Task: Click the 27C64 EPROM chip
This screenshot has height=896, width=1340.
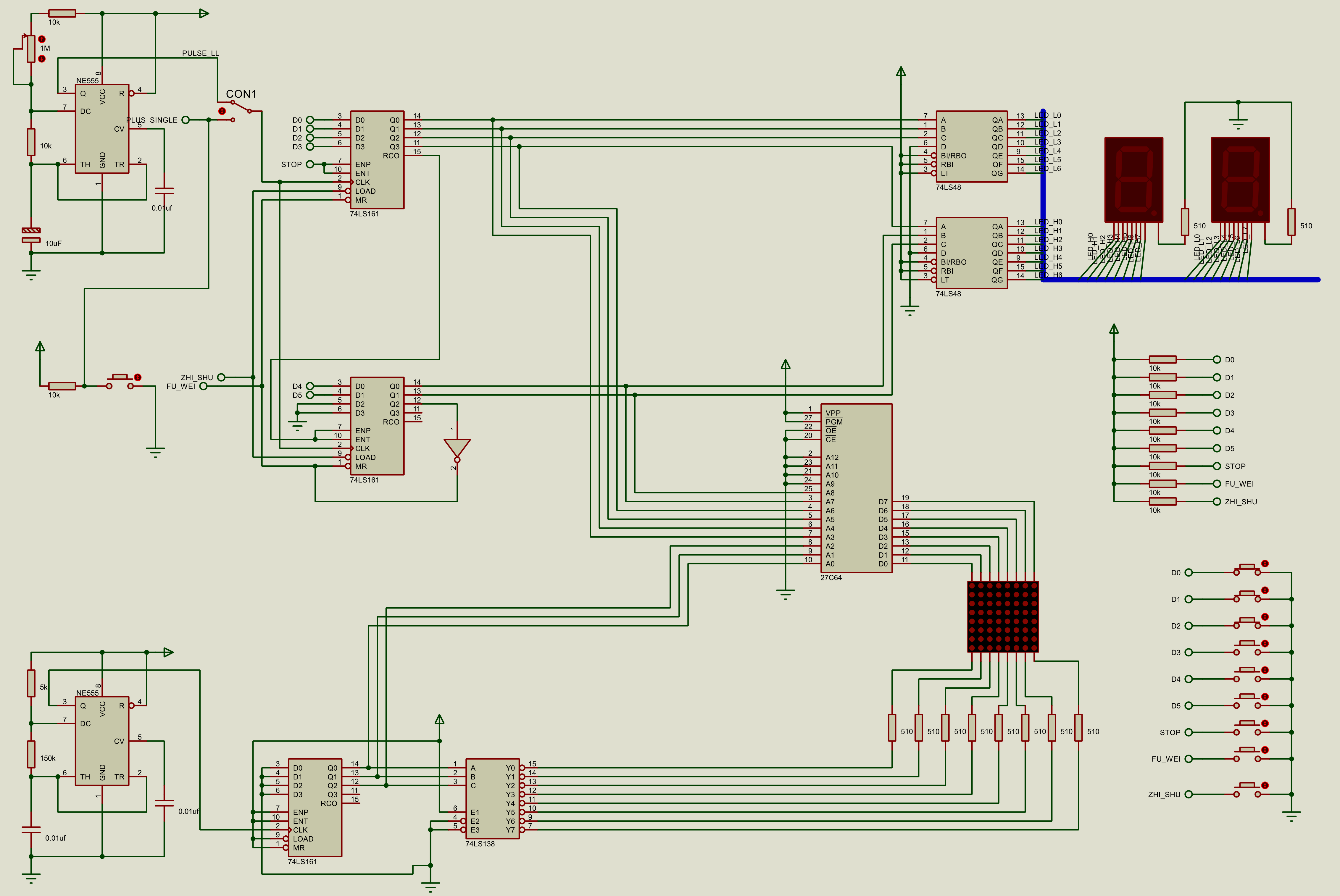Action: pos(856,488)
